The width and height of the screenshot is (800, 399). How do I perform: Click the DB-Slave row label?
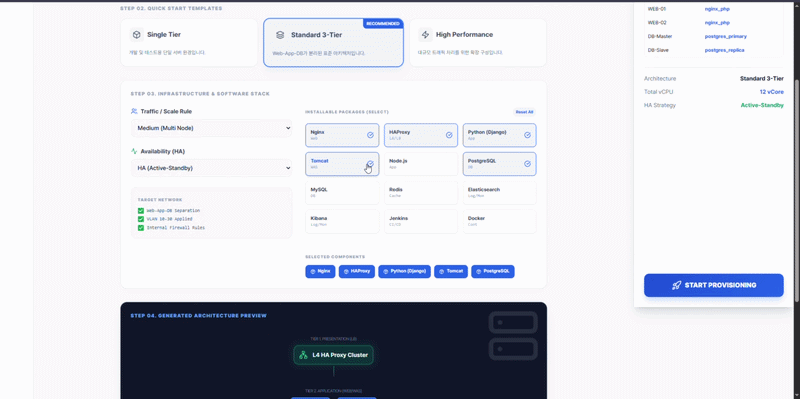pyautogui.click(x=658, y=50)
